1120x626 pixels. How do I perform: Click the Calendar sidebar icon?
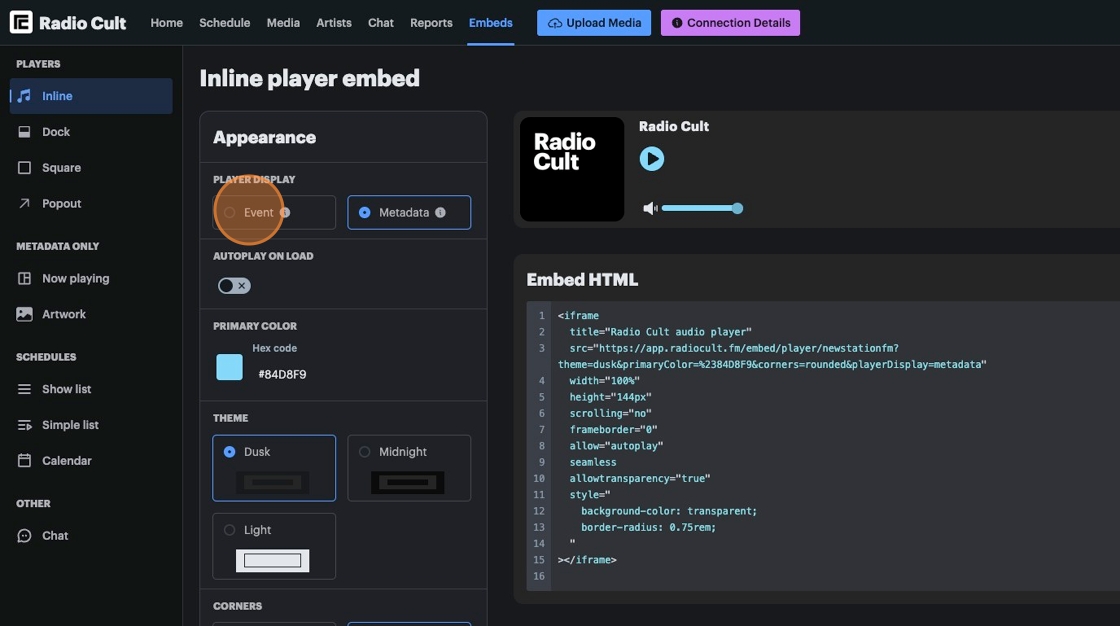[24, 460]
